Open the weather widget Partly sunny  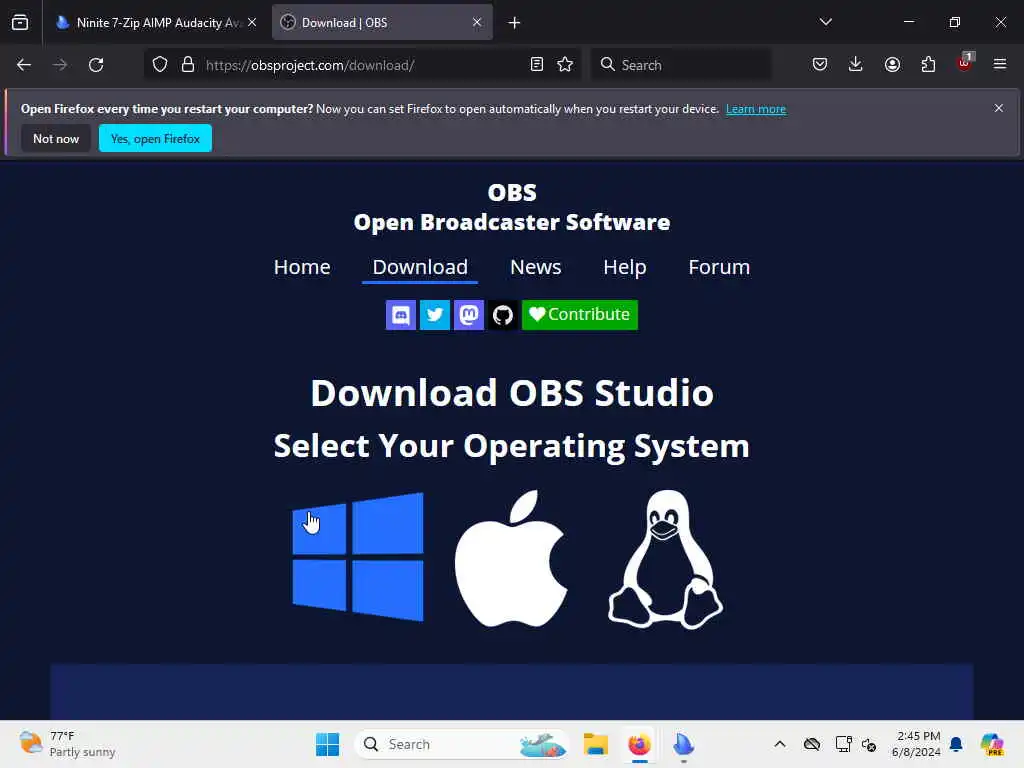(x=67, y=744)
